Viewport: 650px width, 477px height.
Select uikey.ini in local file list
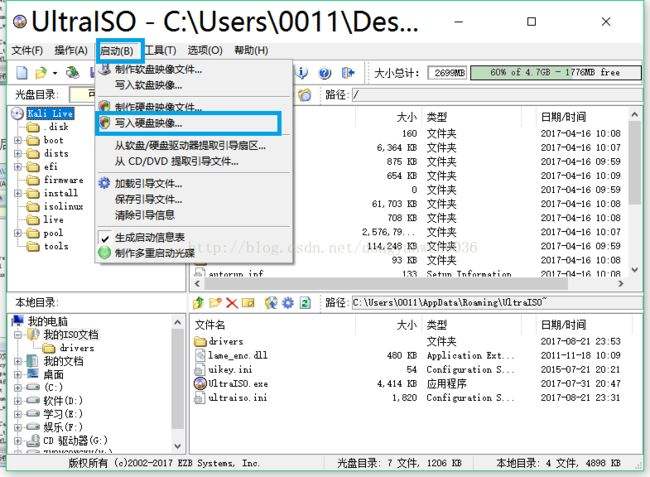(230, 369)
